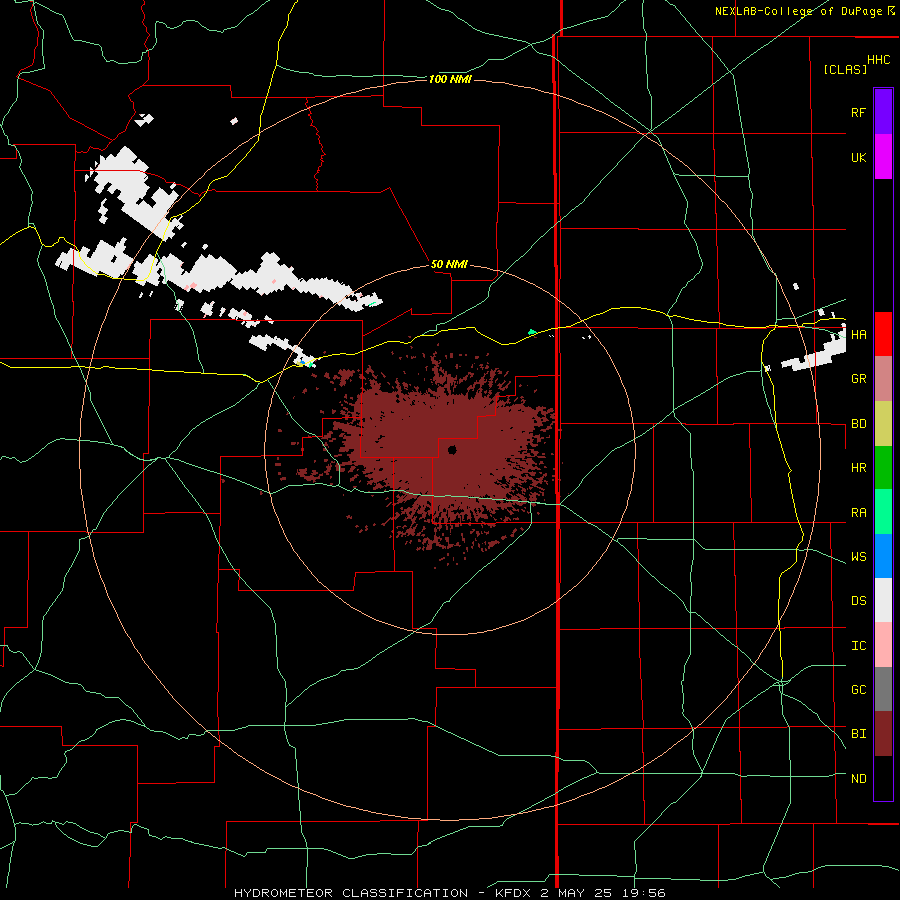The height and width of the screenshot is (900, 900).
Task: Click the RF purple legend swatch
Action: pyautogui.click(x=883, y=112)
